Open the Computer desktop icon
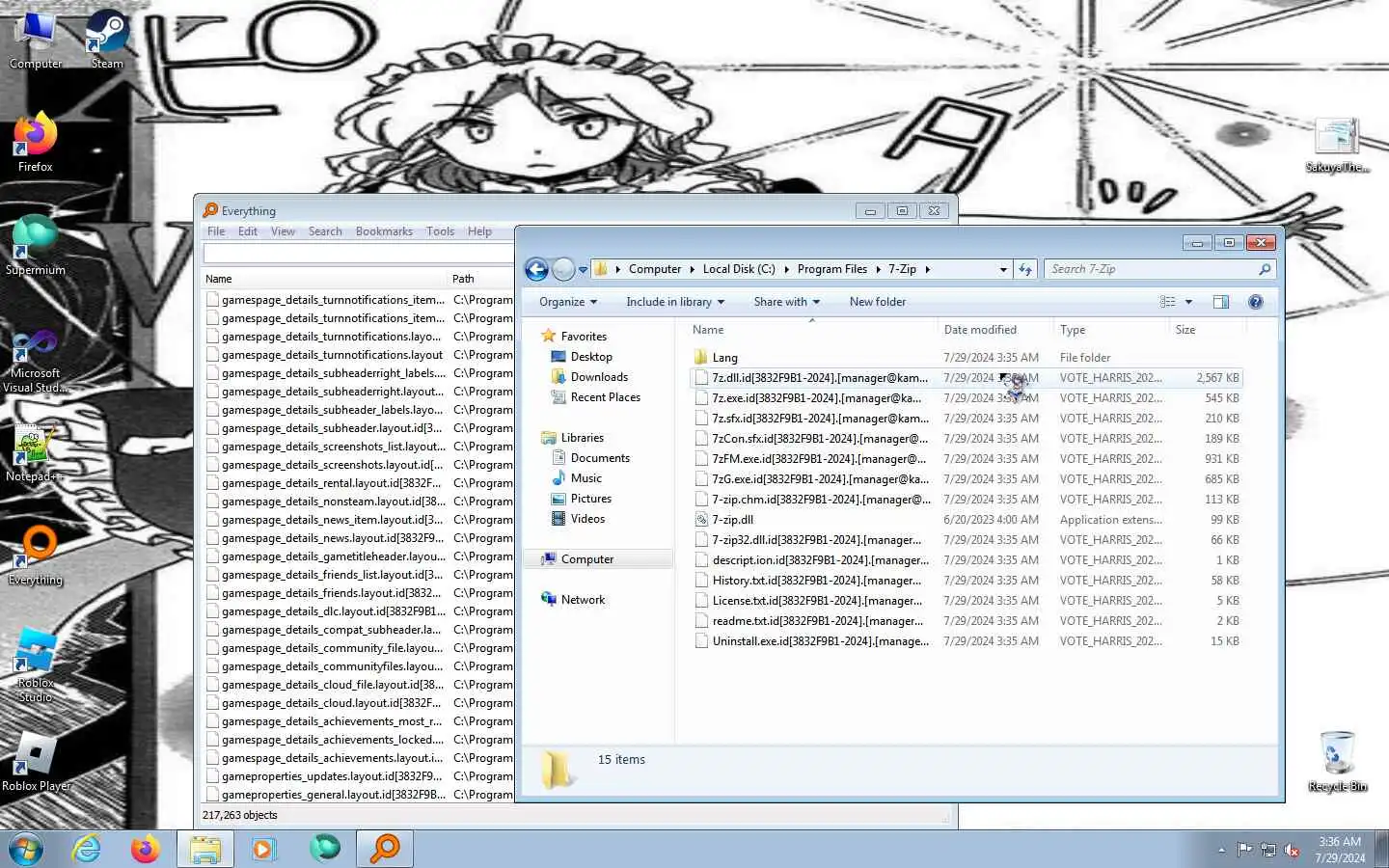The height and width of the screenshot is (868, 1389). click(x=36, y=39)
